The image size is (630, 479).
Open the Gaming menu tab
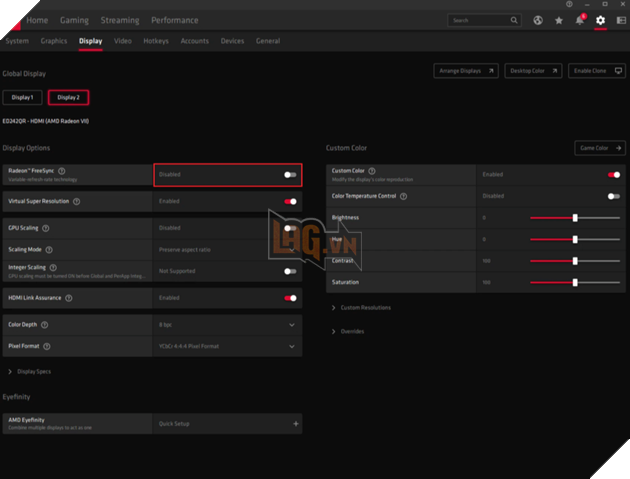[x=74, y=20]
